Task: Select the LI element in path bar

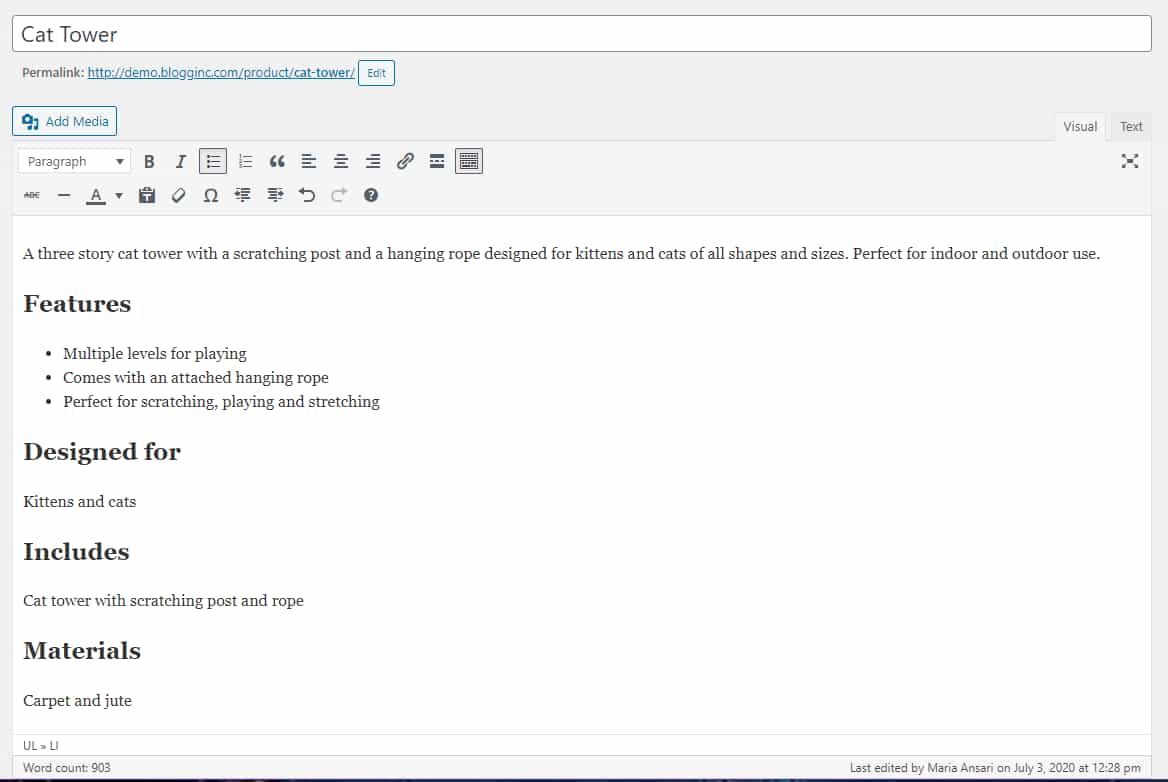Action: click(54, 746)
